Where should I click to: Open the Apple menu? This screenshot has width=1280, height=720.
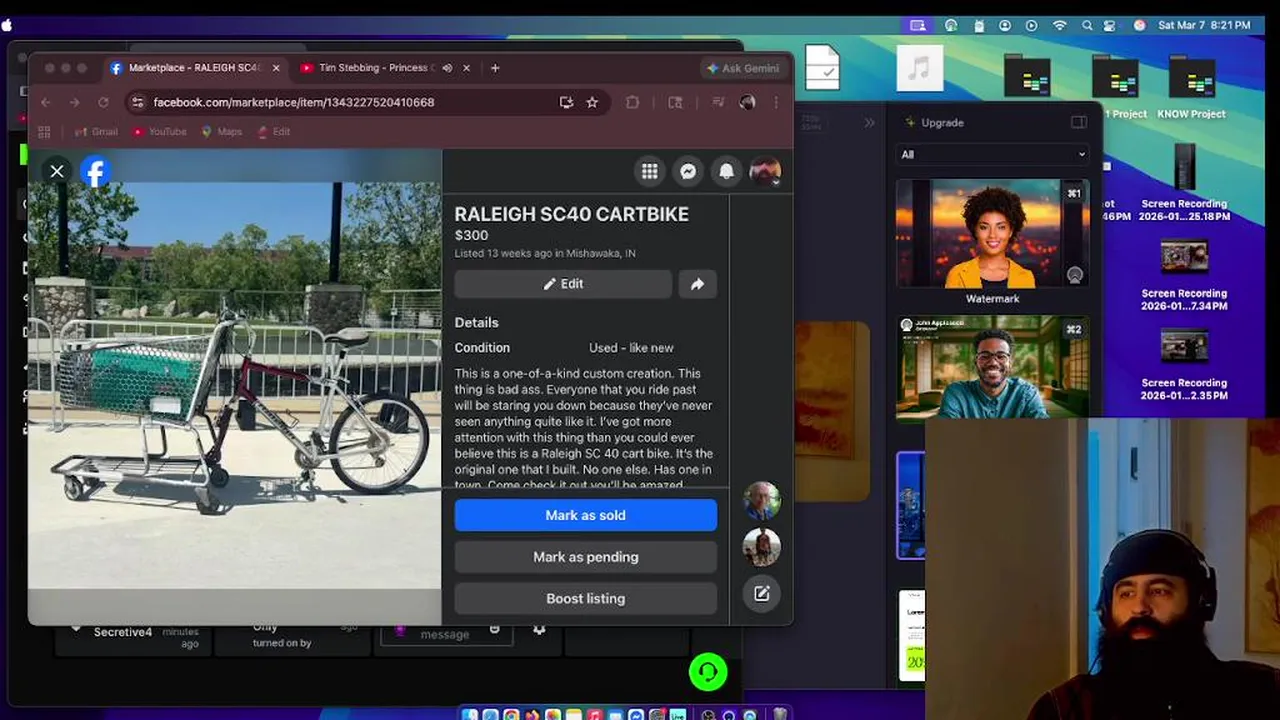point(8,25)
